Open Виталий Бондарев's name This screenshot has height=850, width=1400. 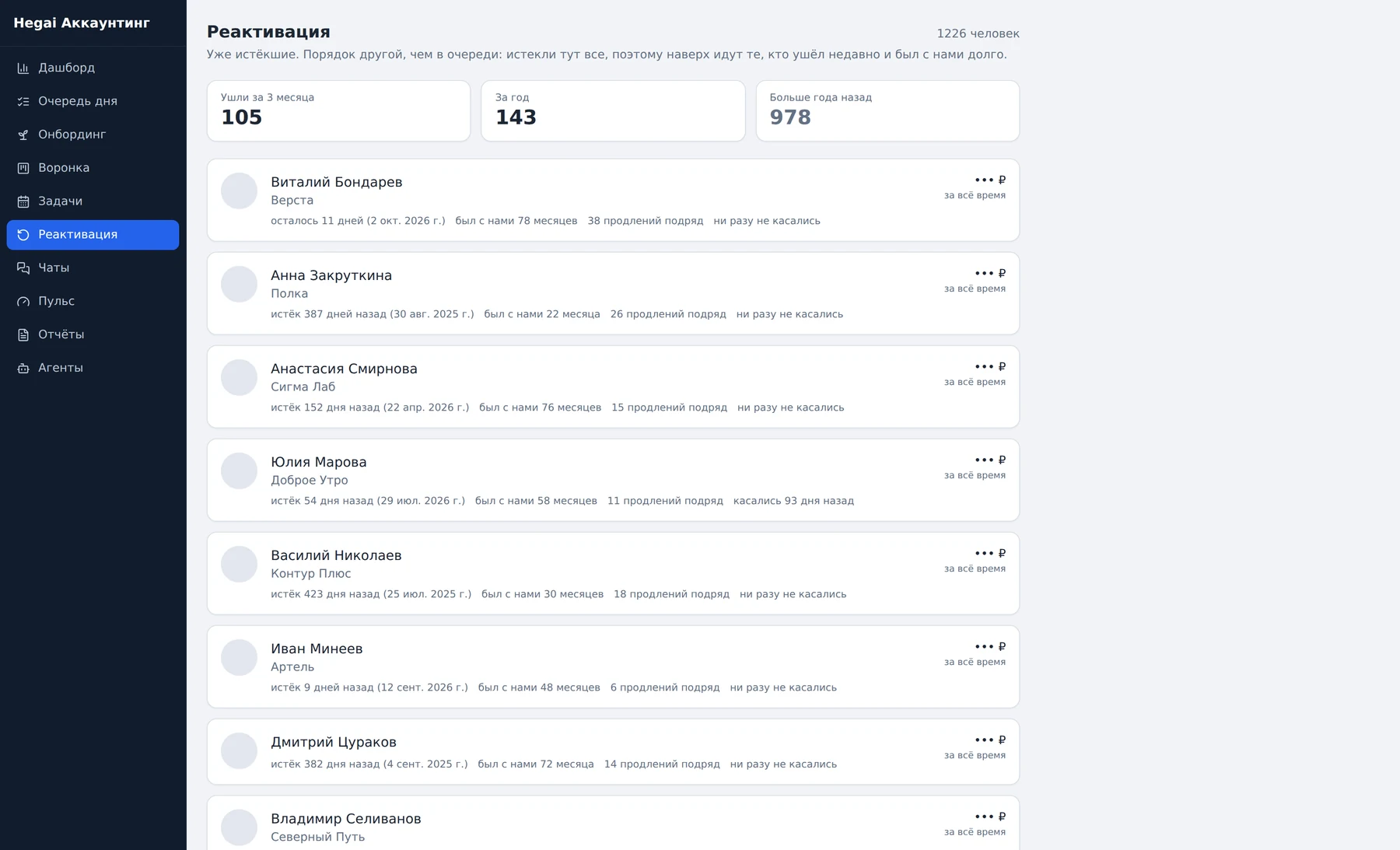(336, 182)
